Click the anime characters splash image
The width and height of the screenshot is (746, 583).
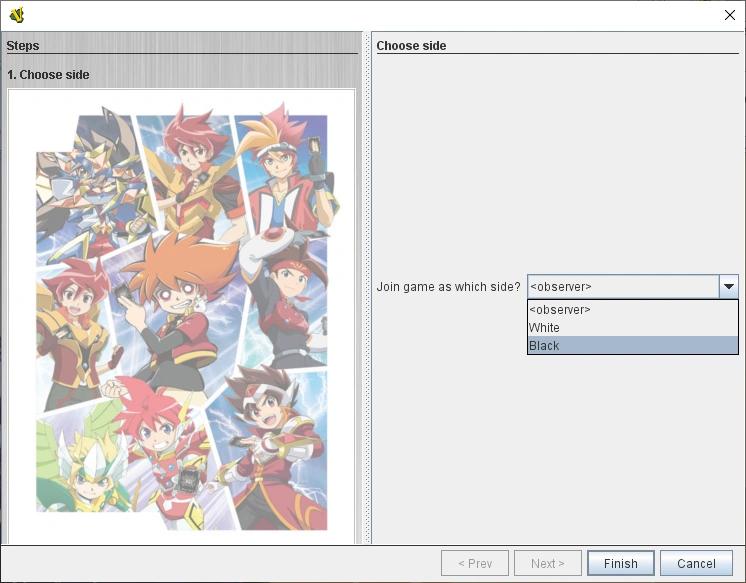pos(182,316)
